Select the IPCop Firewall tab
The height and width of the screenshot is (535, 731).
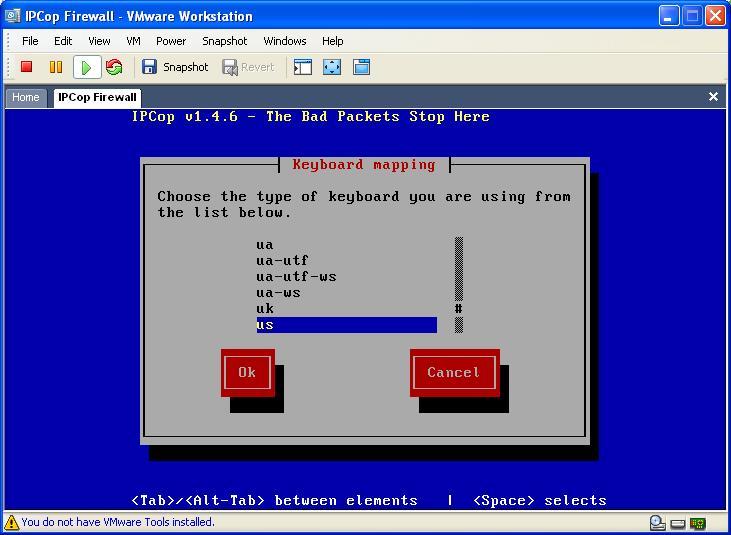coord(97,97)
